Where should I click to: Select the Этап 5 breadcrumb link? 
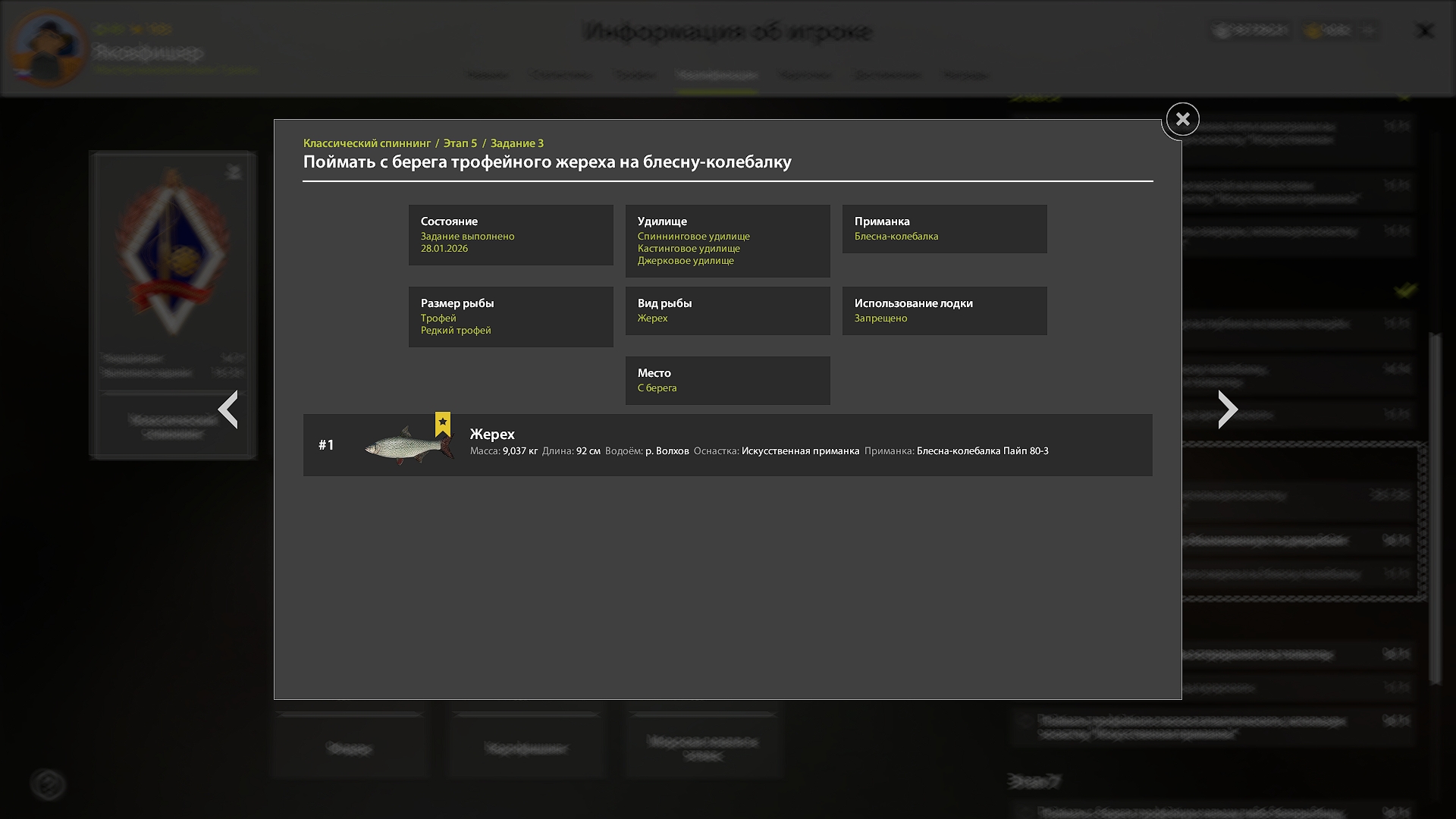pos(460,143)
